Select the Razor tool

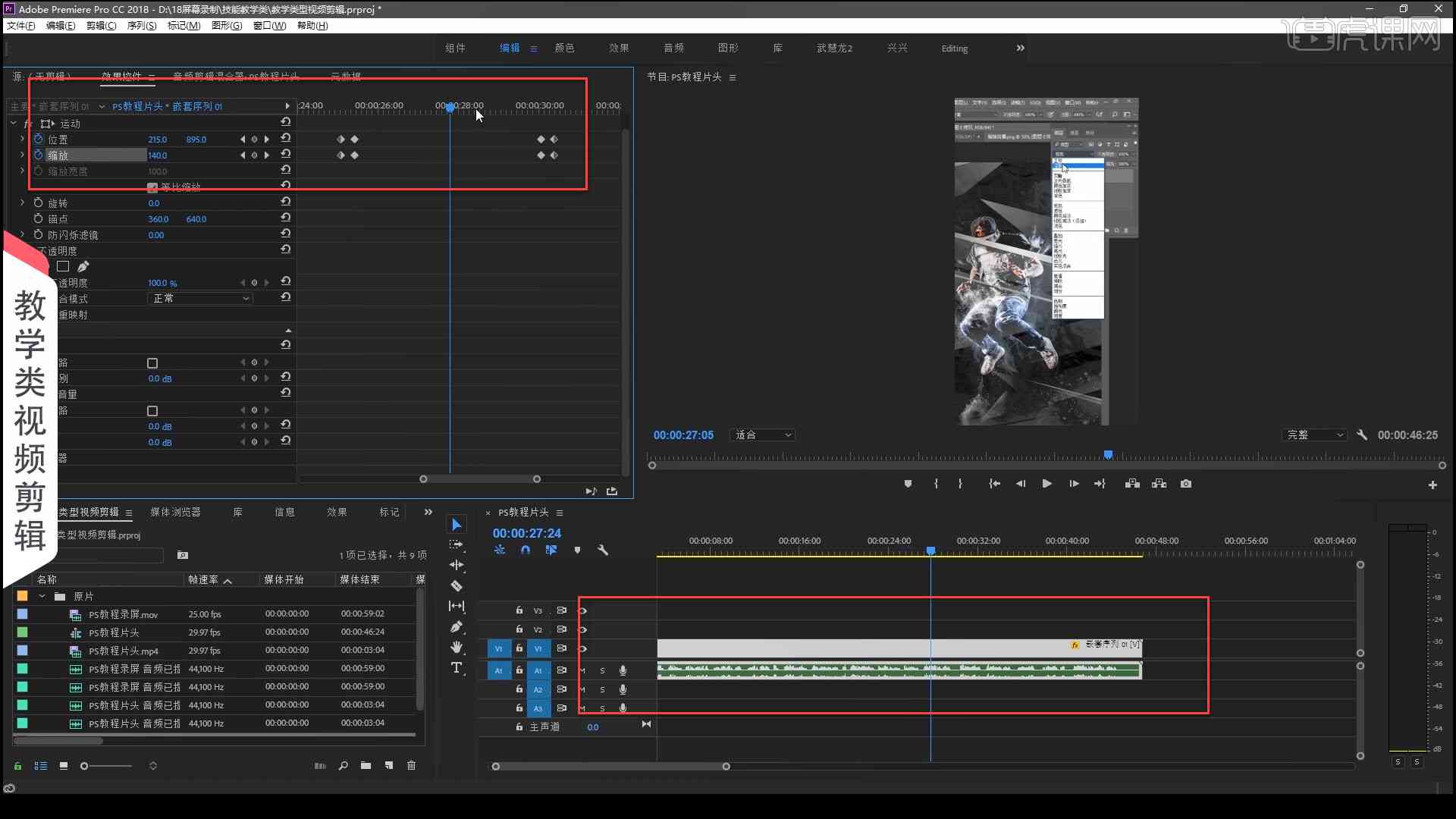457,585
